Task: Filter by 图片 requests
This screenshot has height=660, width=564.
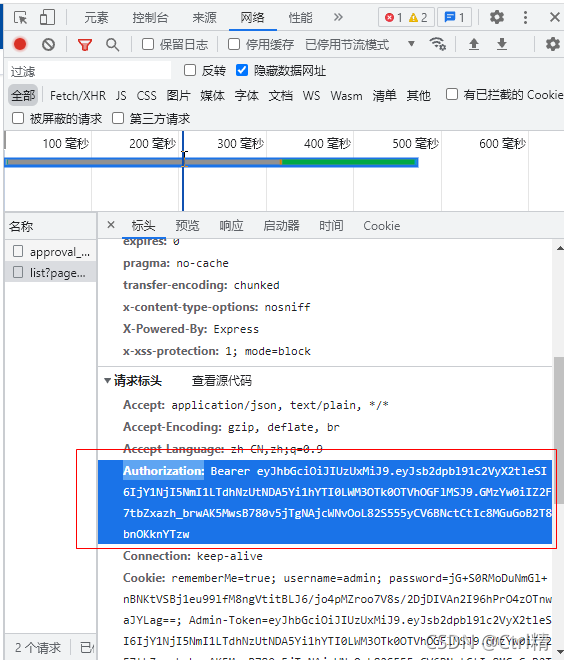Action: pos(178,96)
